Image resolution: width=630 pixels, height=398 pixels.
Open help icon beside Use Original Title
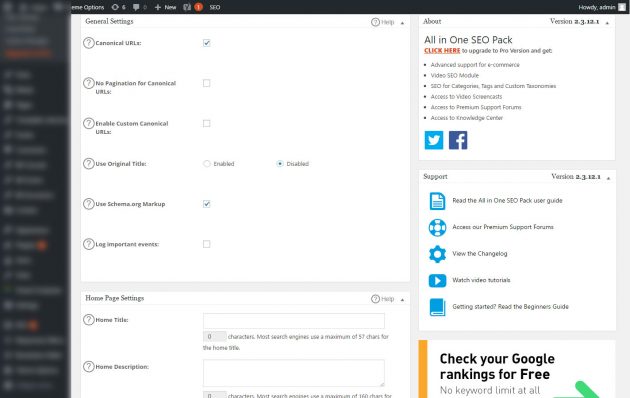88,163
